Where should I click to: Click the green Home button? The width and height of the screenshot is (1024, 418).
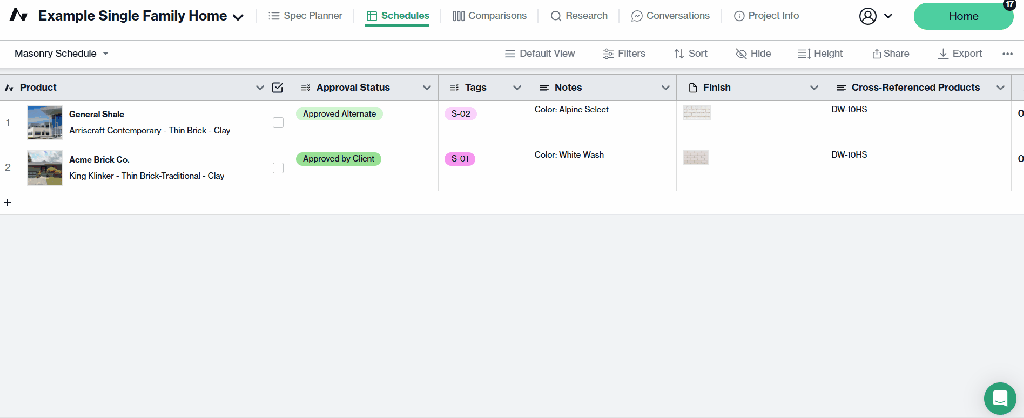click(x=963, y=16)
